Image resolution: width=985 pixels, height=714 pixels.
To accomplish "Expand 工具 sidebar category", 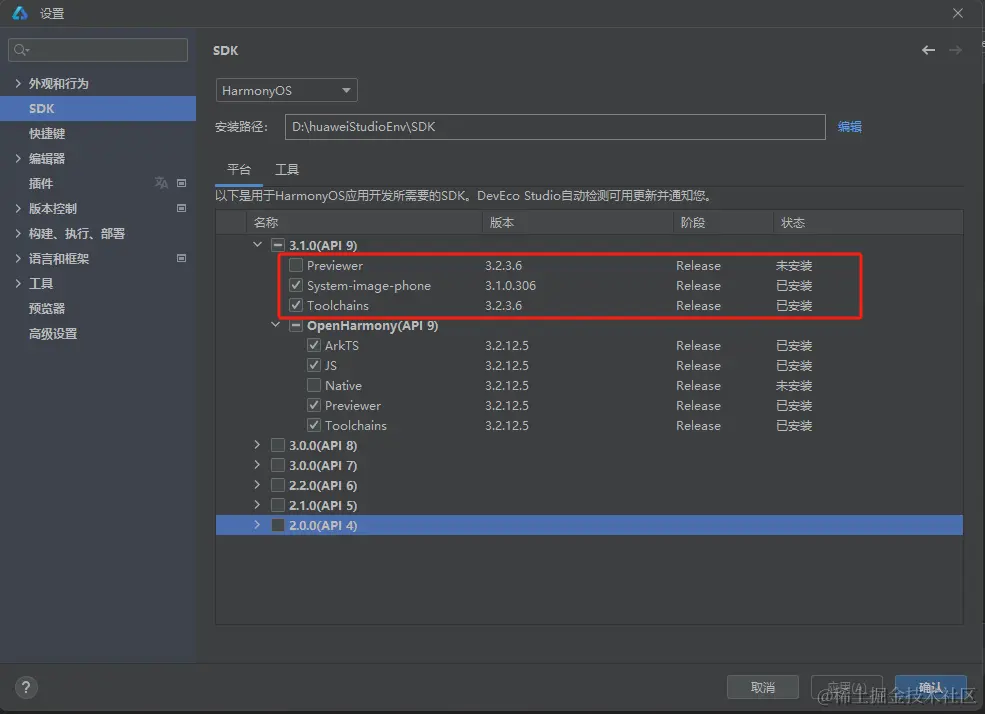I will [x=18, y=283].
